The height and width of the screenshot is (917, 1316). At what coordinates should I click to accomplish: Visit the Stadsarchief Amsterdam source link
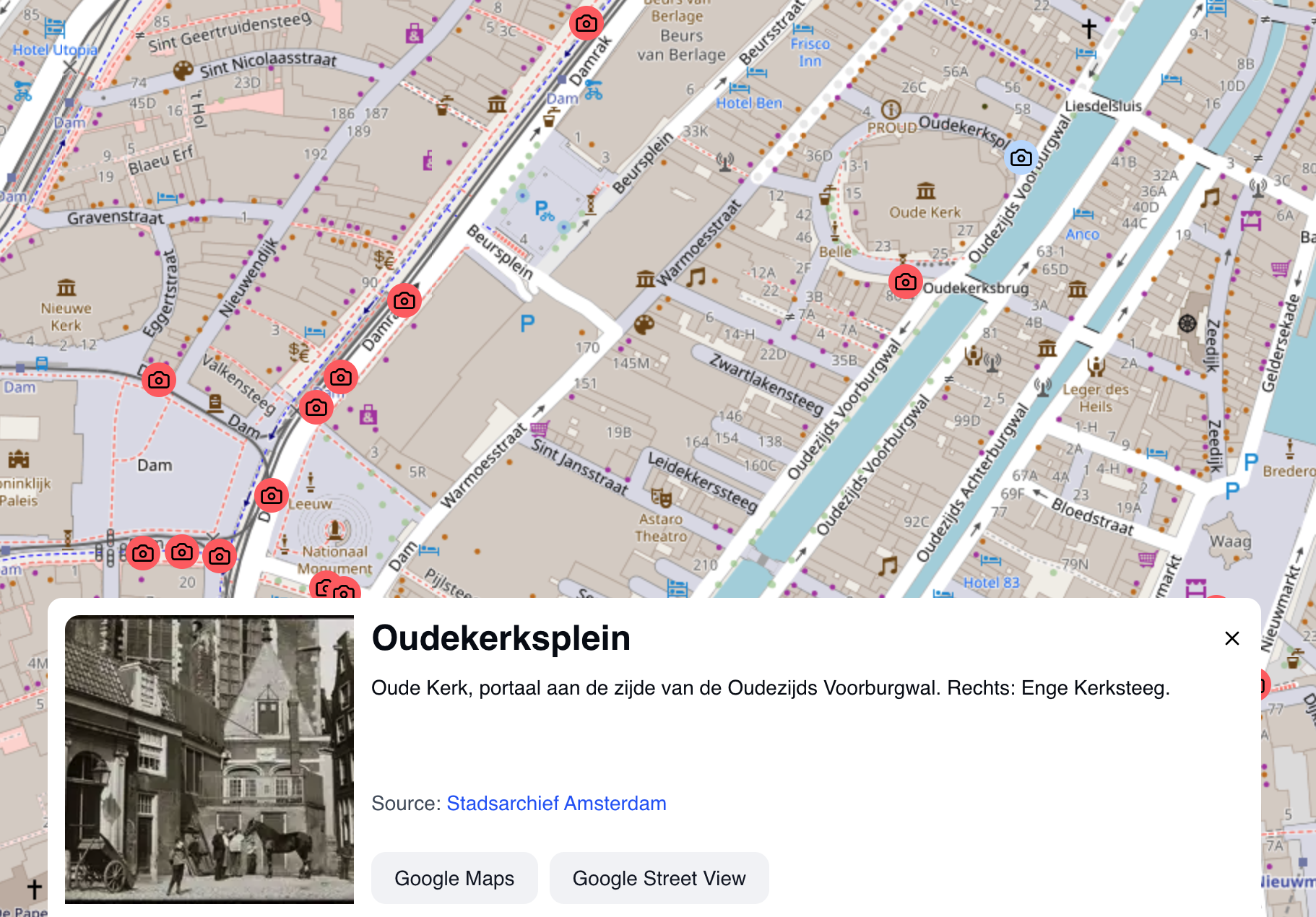click(556, 803)
